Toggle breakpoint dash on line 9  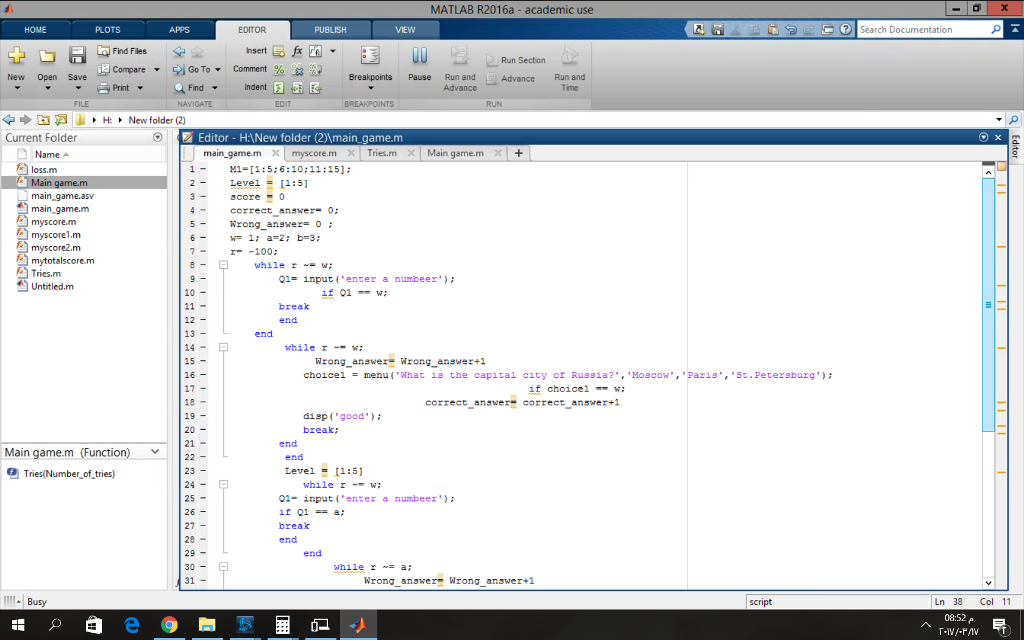coord(203,279)
